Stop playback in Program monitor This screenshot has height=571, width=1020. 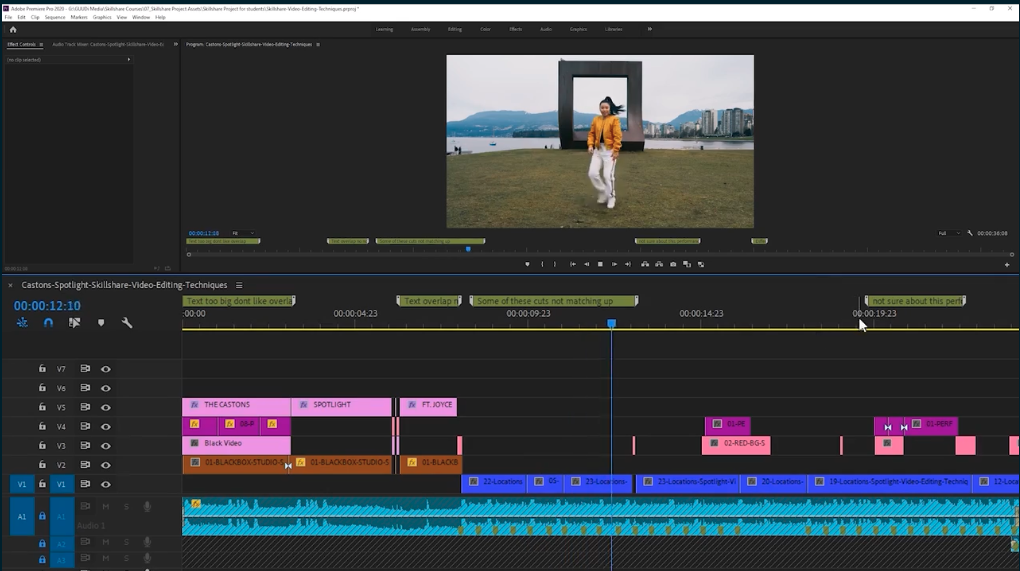point(600,264)
